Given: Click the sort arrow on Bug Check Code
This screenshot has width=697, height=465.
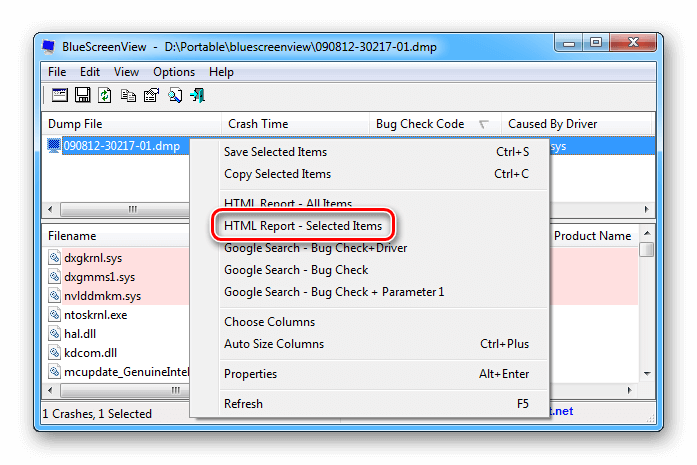Looking at the screenshot, I should [x=484, y=124].
